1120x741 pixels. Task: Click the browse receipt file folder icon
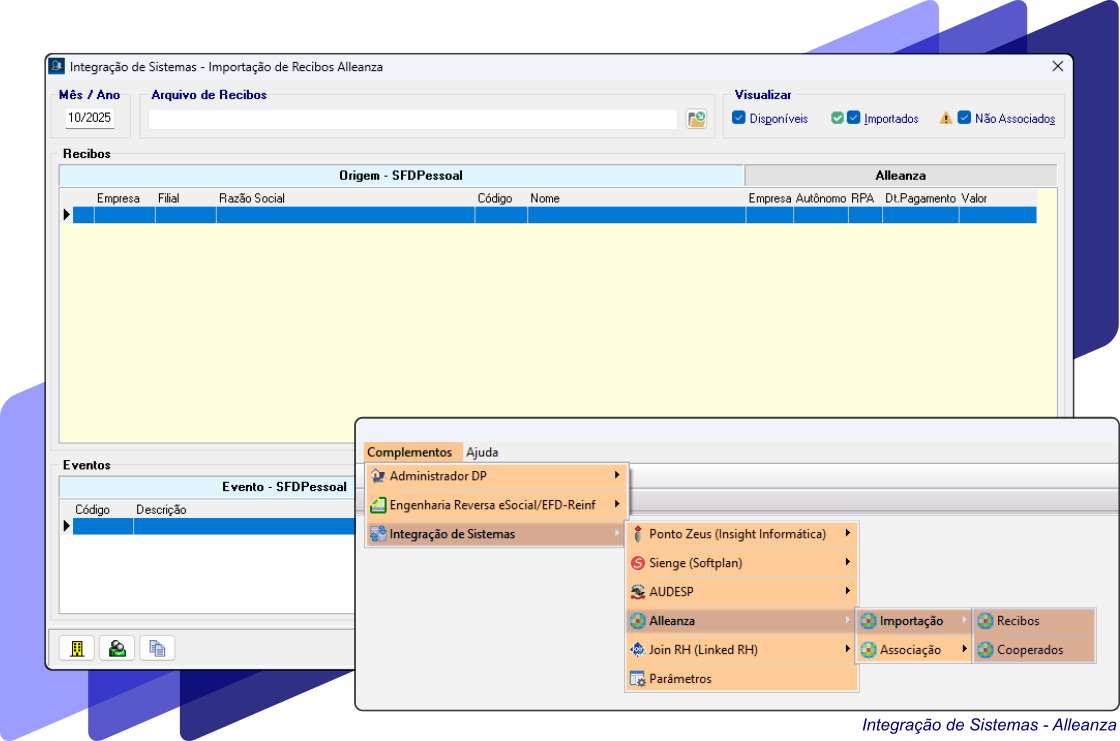tap(696, 119)
